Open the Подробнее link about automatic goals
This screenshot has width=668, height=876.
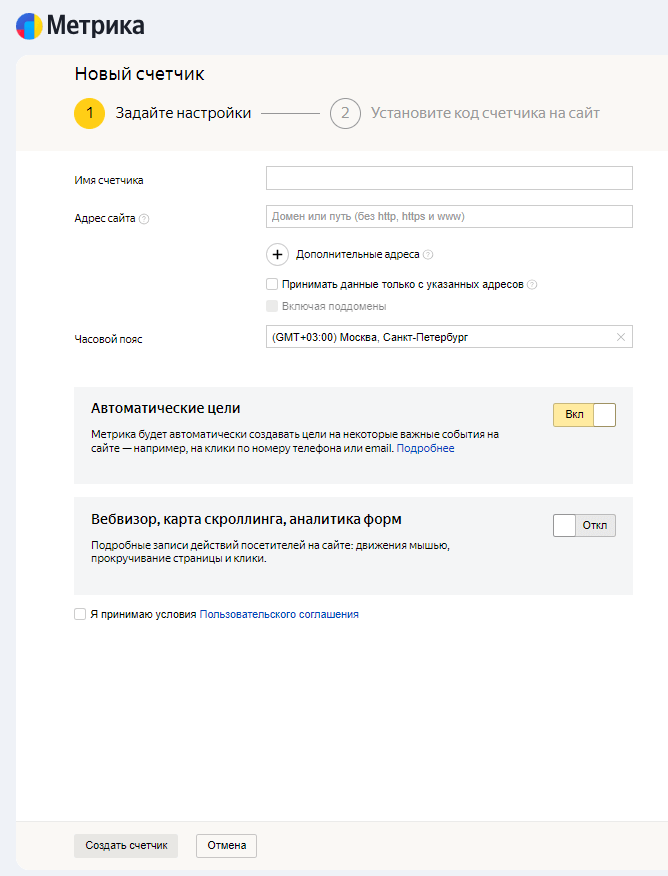[425, 449]
